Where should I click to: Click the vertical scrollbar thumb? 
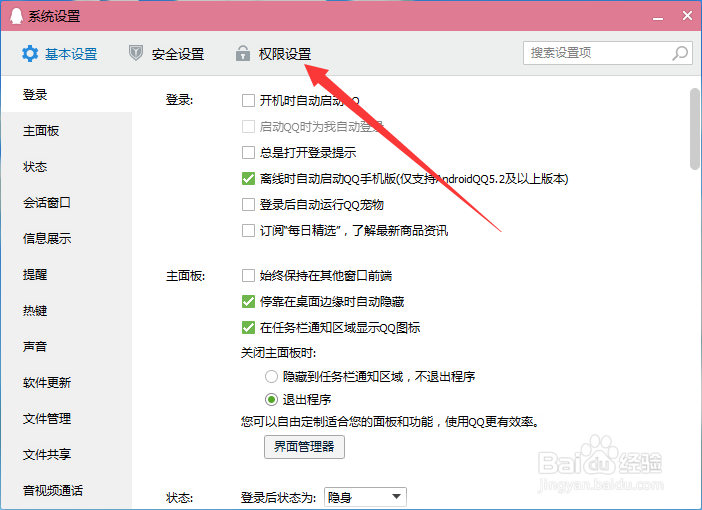point(695,129)
